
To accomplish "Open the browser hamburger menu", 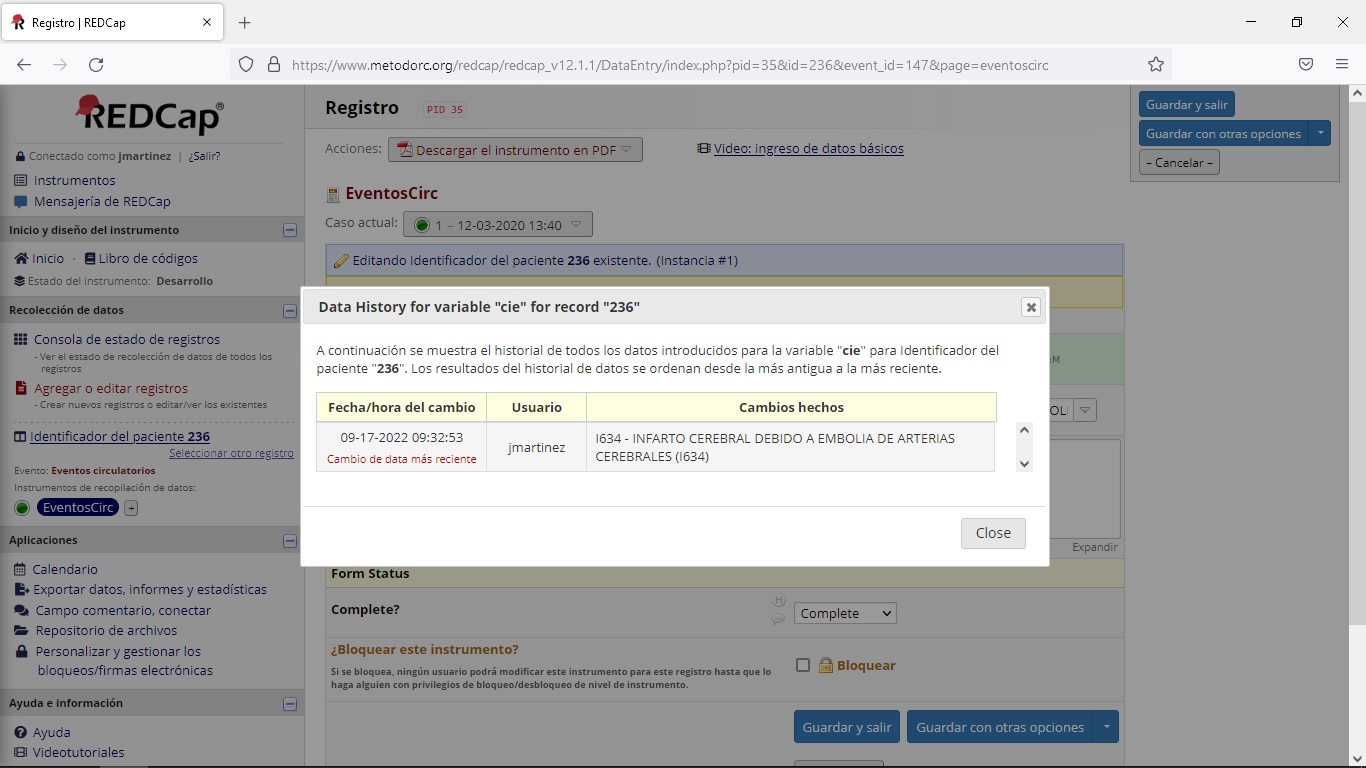I will coord(1342,63).
